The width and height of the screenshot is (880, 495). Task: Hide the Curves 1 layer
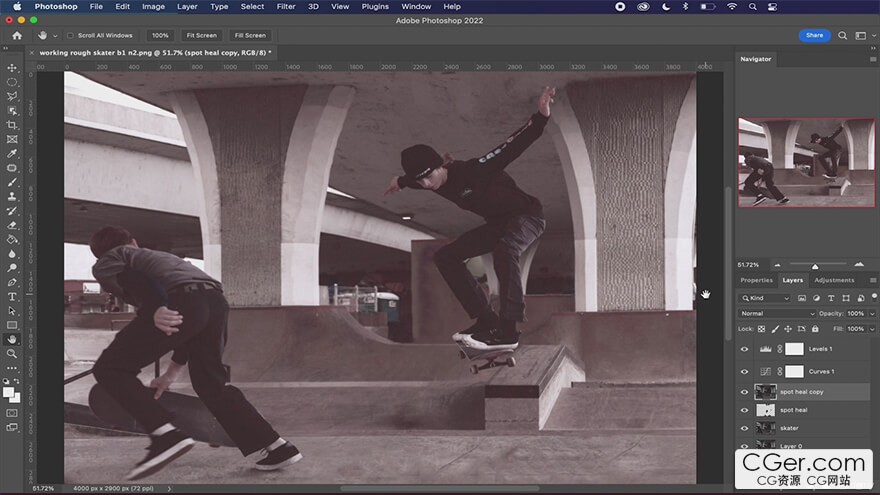pos(744,371)
